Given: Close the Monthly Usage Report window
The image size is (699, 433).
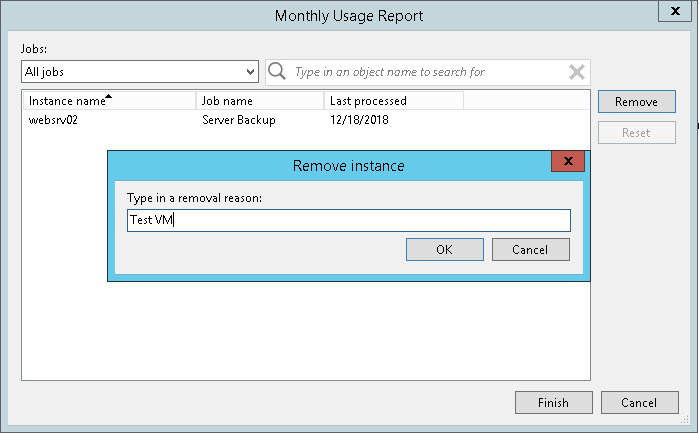Looking at the screenshot, I should click(675, 11).
